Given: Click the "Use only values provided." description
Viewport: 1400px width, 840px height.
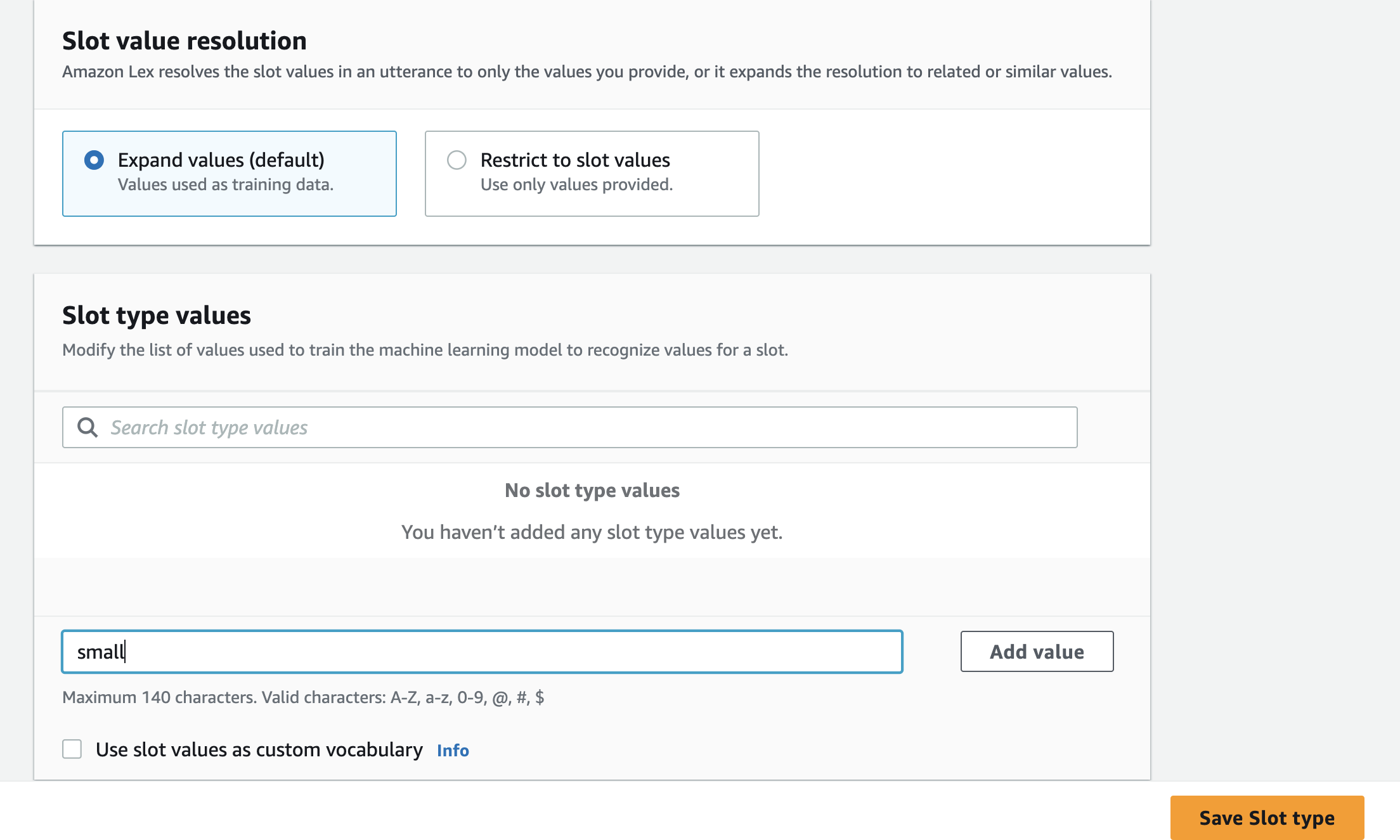Looking at the screenshot, I should [576, 184].
